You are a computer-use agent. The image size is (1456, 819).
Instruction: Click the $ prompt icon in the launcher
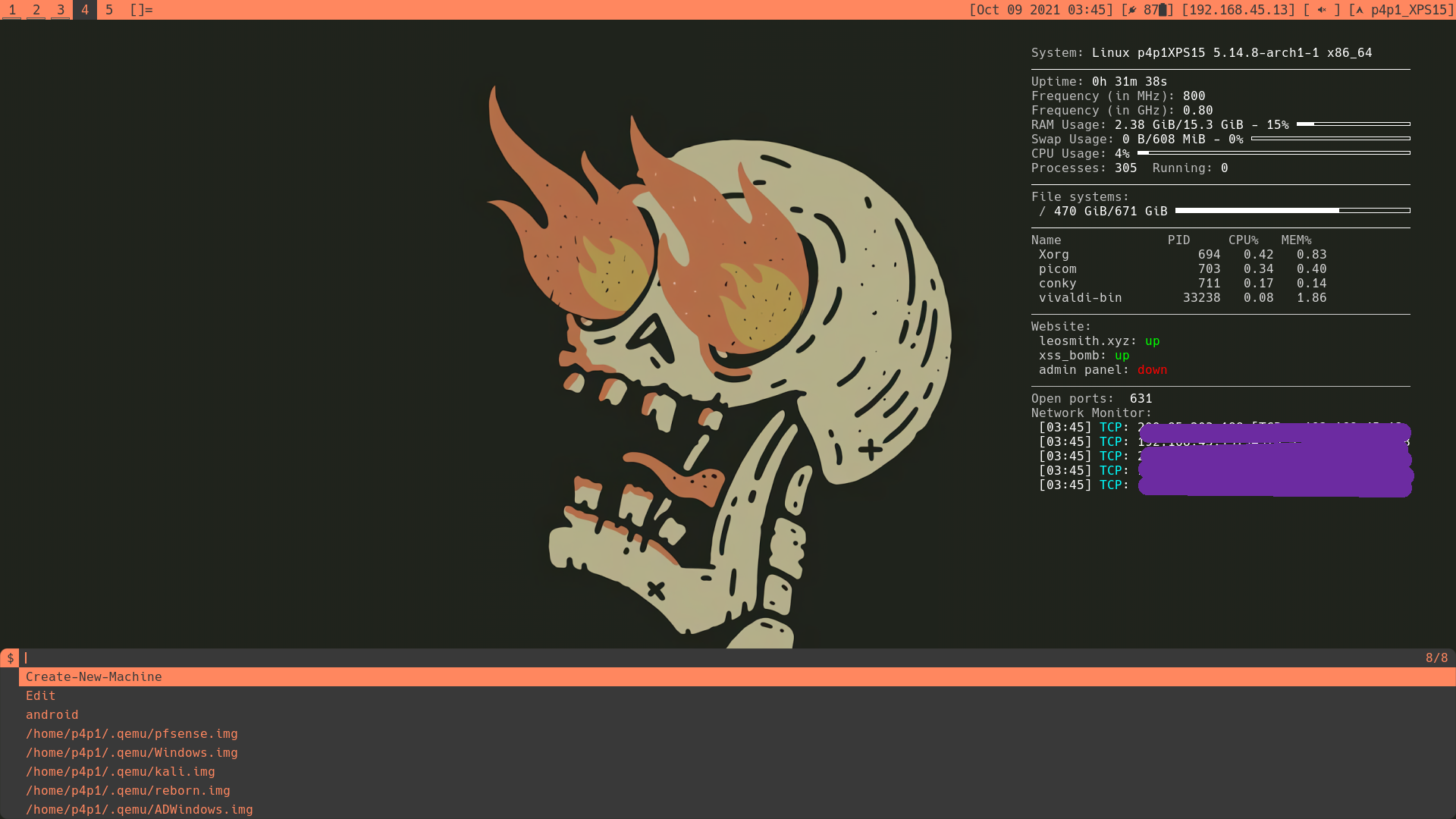pos(11,658)
